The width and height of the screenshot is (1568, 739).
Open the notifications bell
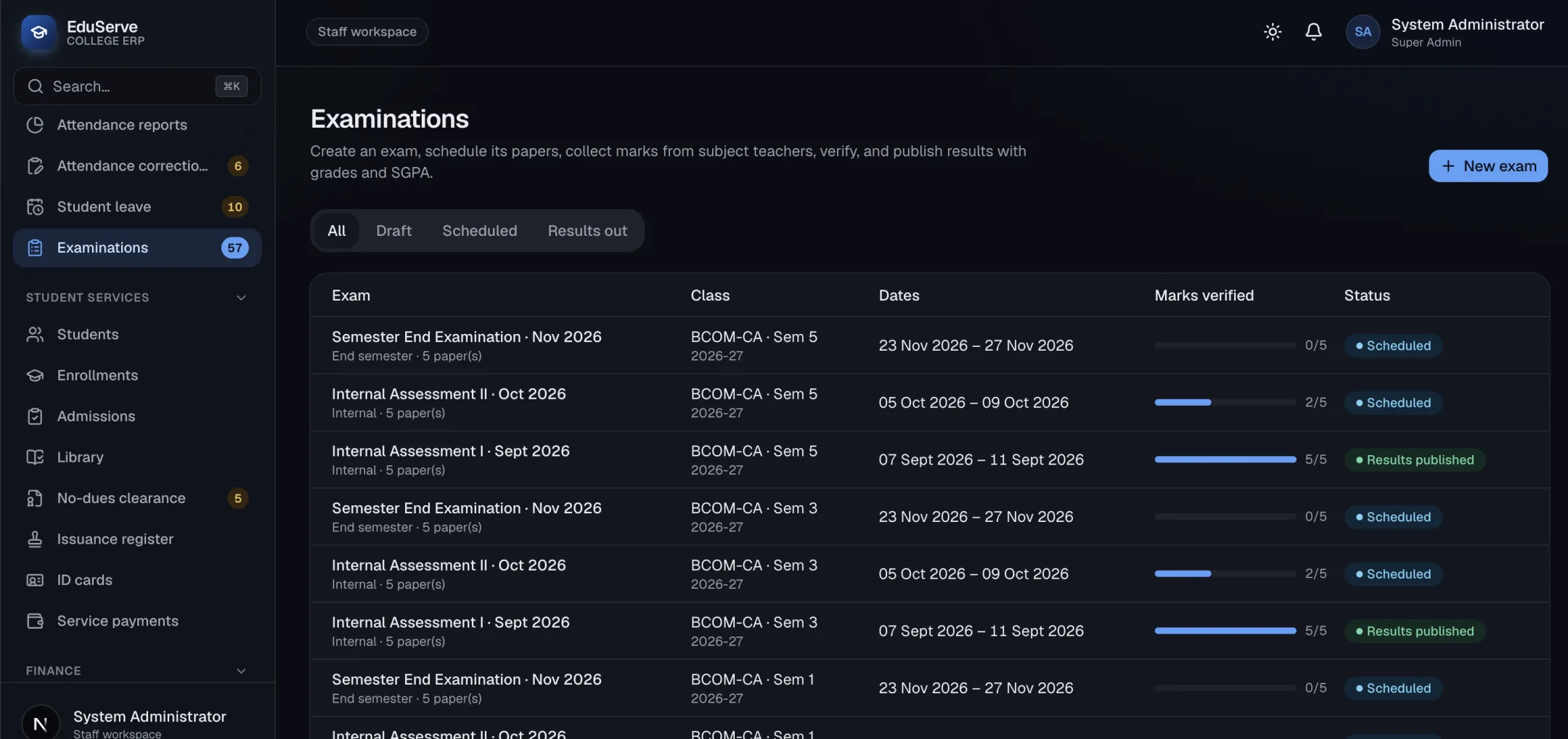tap(1313, 32)
